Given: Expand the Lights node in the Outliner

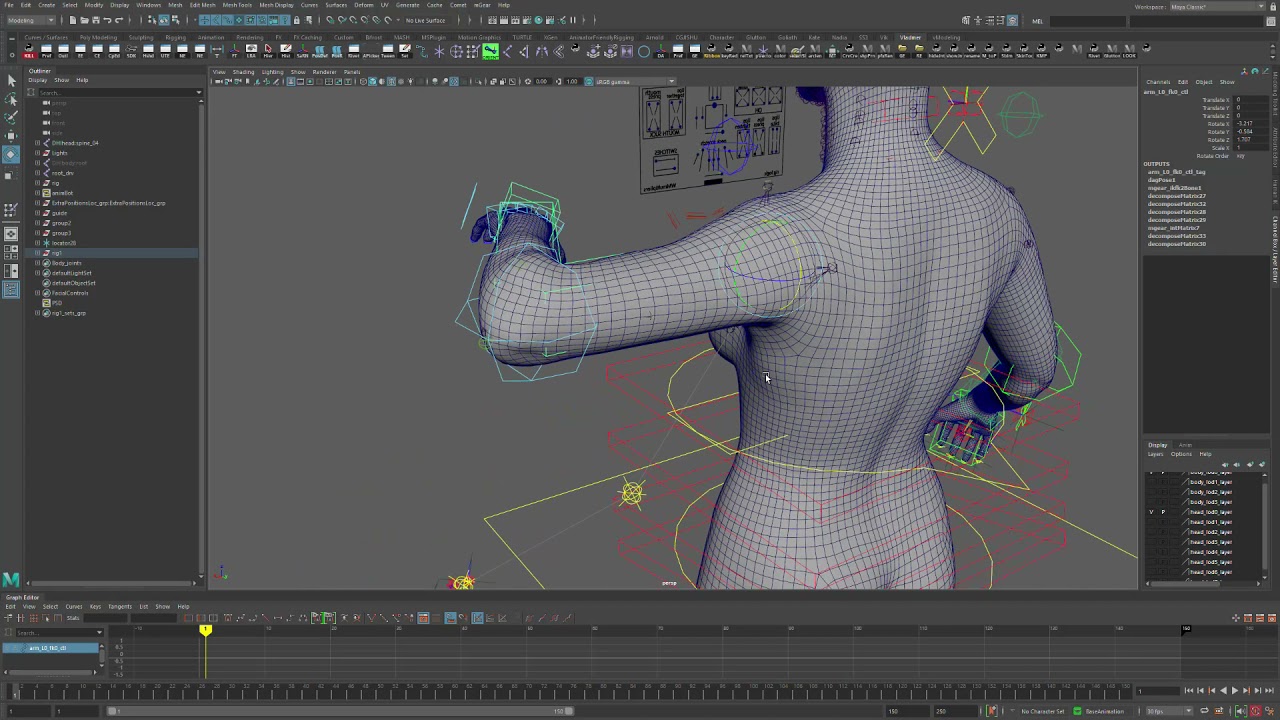Looking at the screenshot, I should [x=37, y=153].
